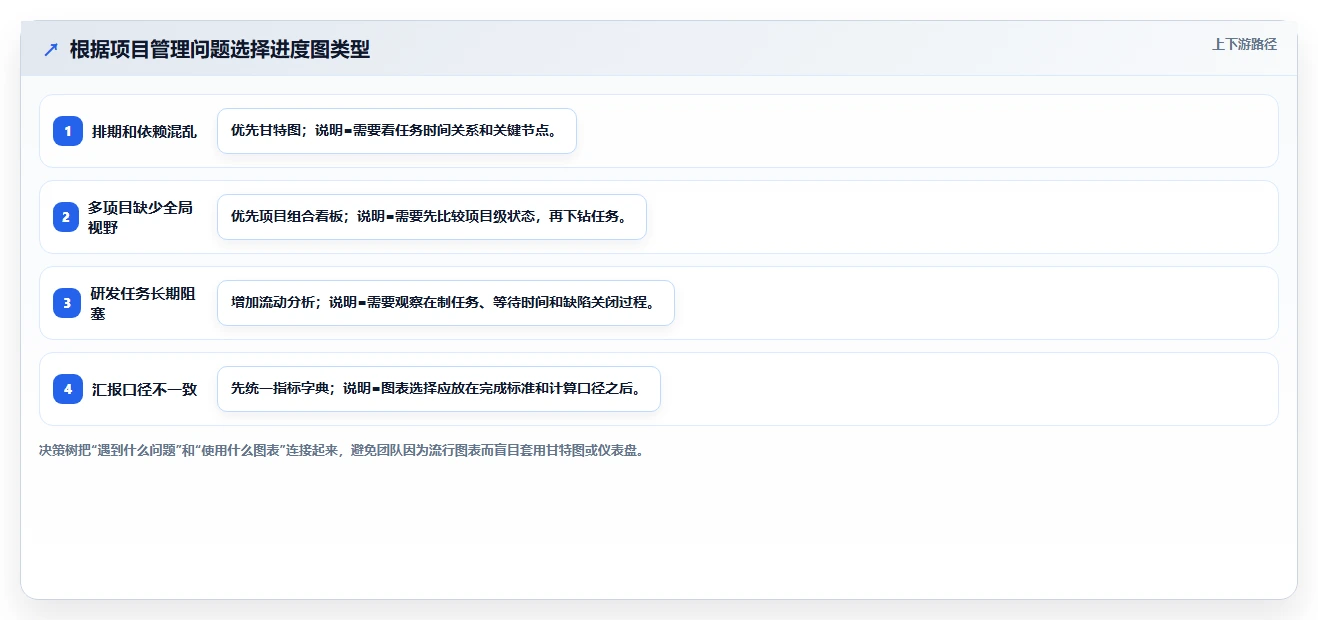Select the step 3 number badge
The image size is (1318, 620).
click(x=68, y=303)
